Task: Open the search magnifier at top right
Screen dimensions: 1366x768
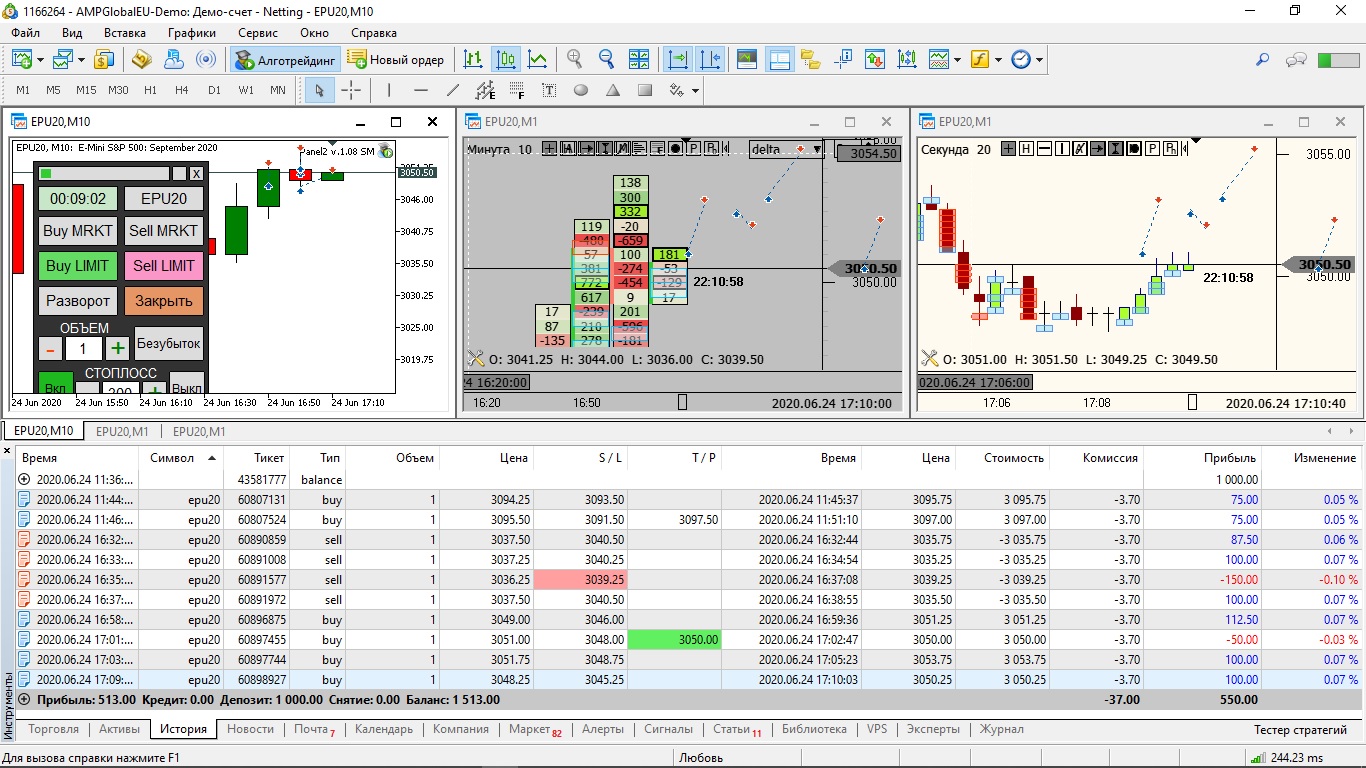Action: tap(1262, 59)
